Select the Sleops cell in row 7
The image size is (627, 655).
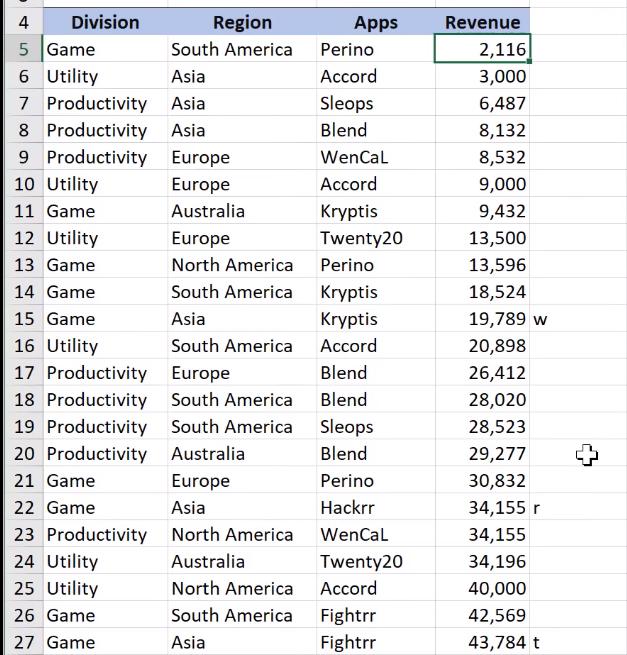pyautogui.click(x=375, y=103)
